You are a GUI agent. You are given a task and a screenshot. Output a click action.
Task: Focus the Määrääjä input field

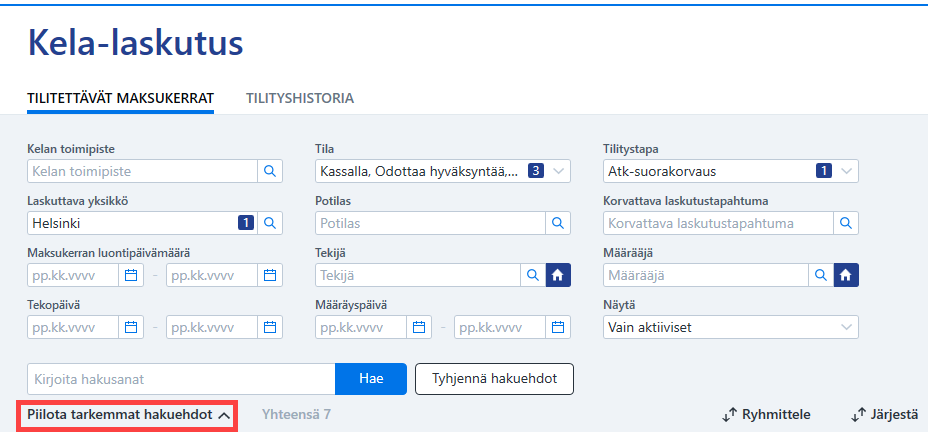706,275
